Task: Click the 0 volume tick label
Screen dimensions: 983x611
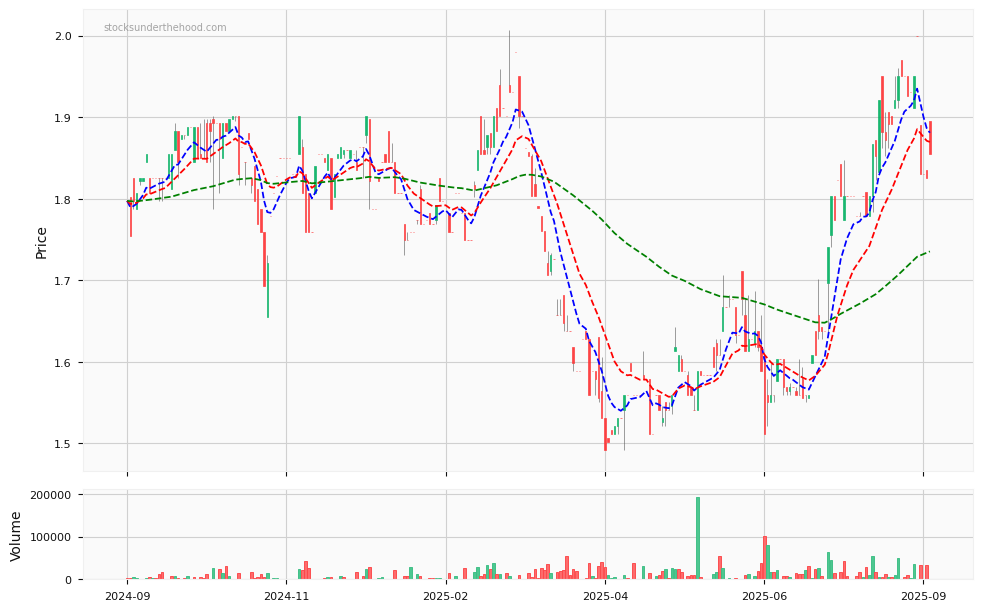Action: click(70, 580)
